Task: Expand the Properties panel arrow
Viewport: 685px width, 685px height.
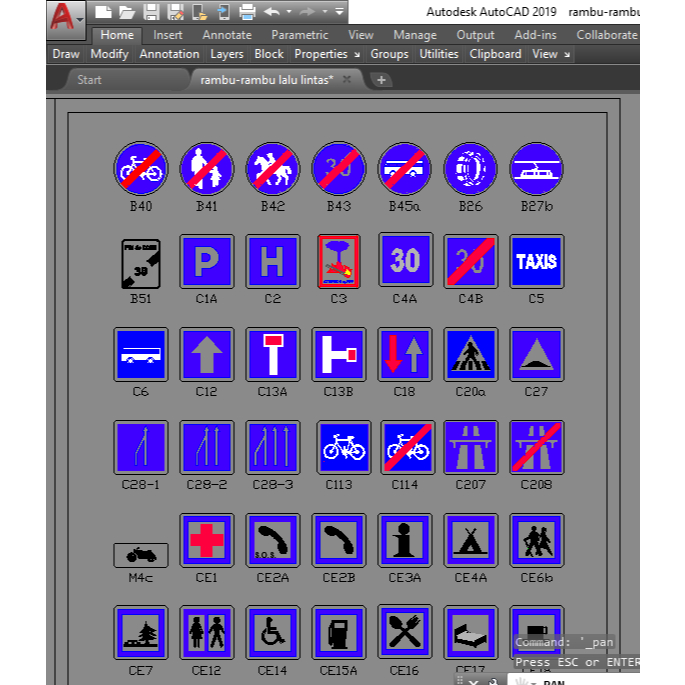Action: [357, 55]
